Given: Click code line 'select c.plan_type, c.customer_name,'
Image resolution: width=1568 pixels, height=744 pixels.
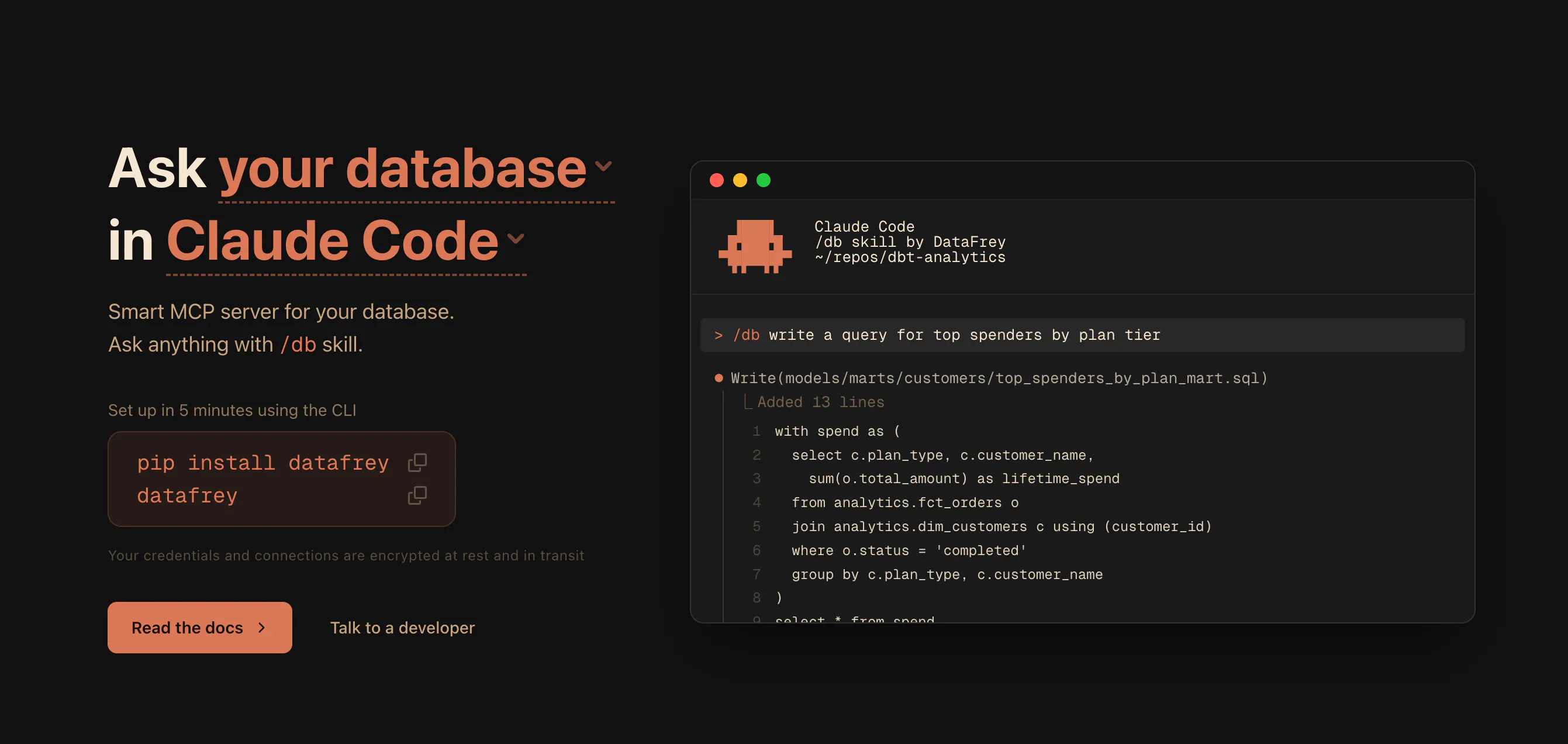Looking at the screenshot, I should (942, 455).
